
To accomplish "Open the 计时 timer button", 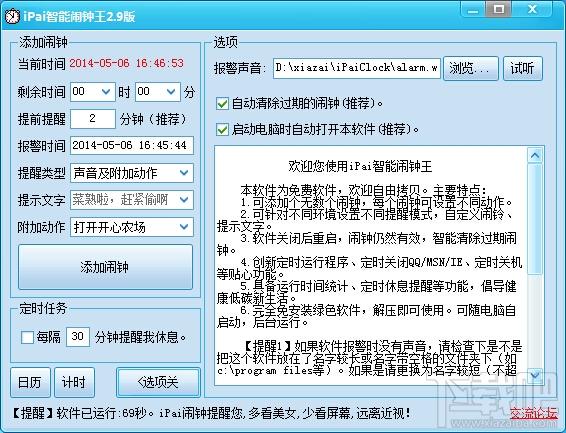I will pos(74,382).
